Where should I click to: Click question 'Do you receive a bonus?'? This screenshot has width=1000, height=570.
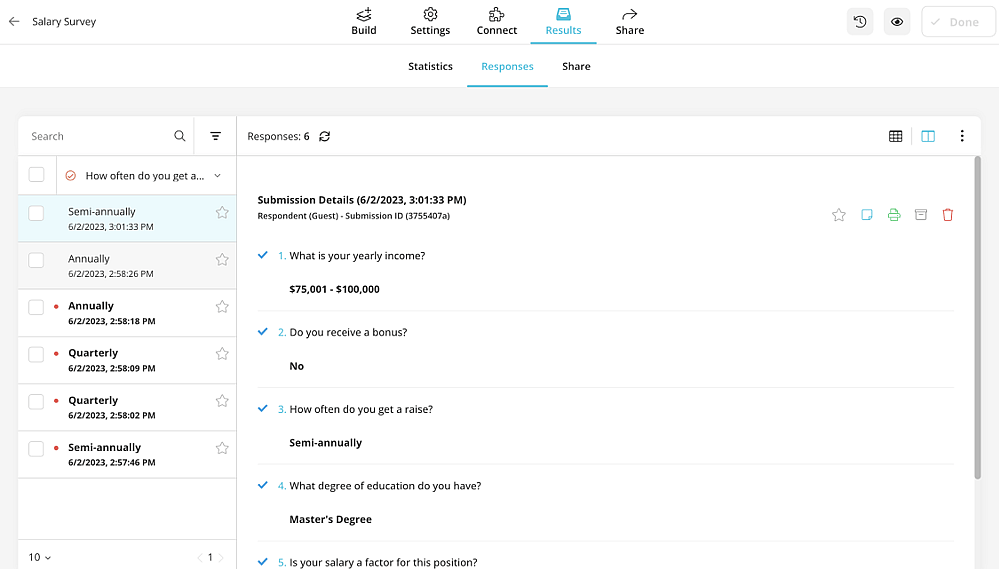348,332
